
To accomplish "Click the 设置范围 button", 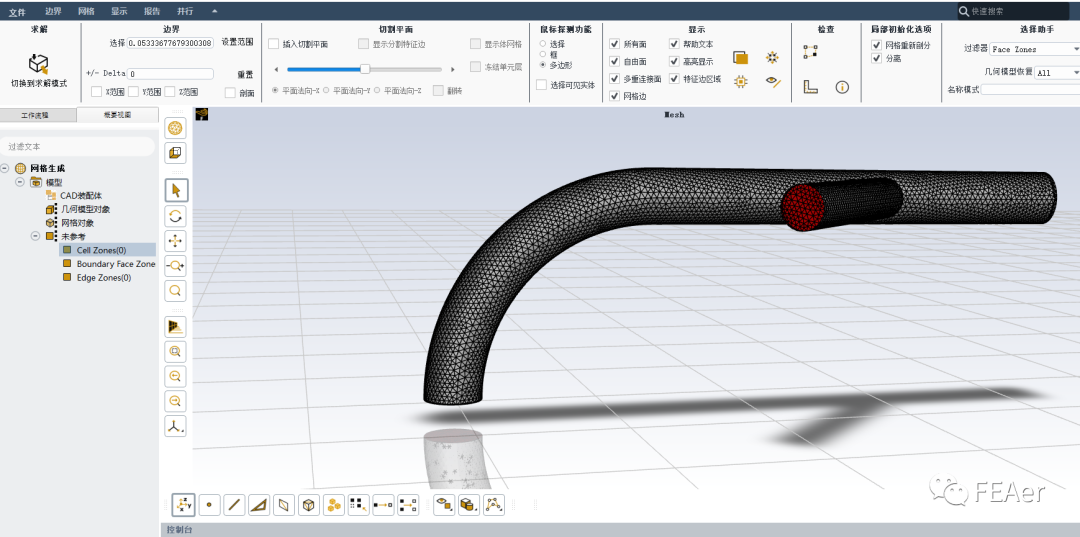I will 237,43.
